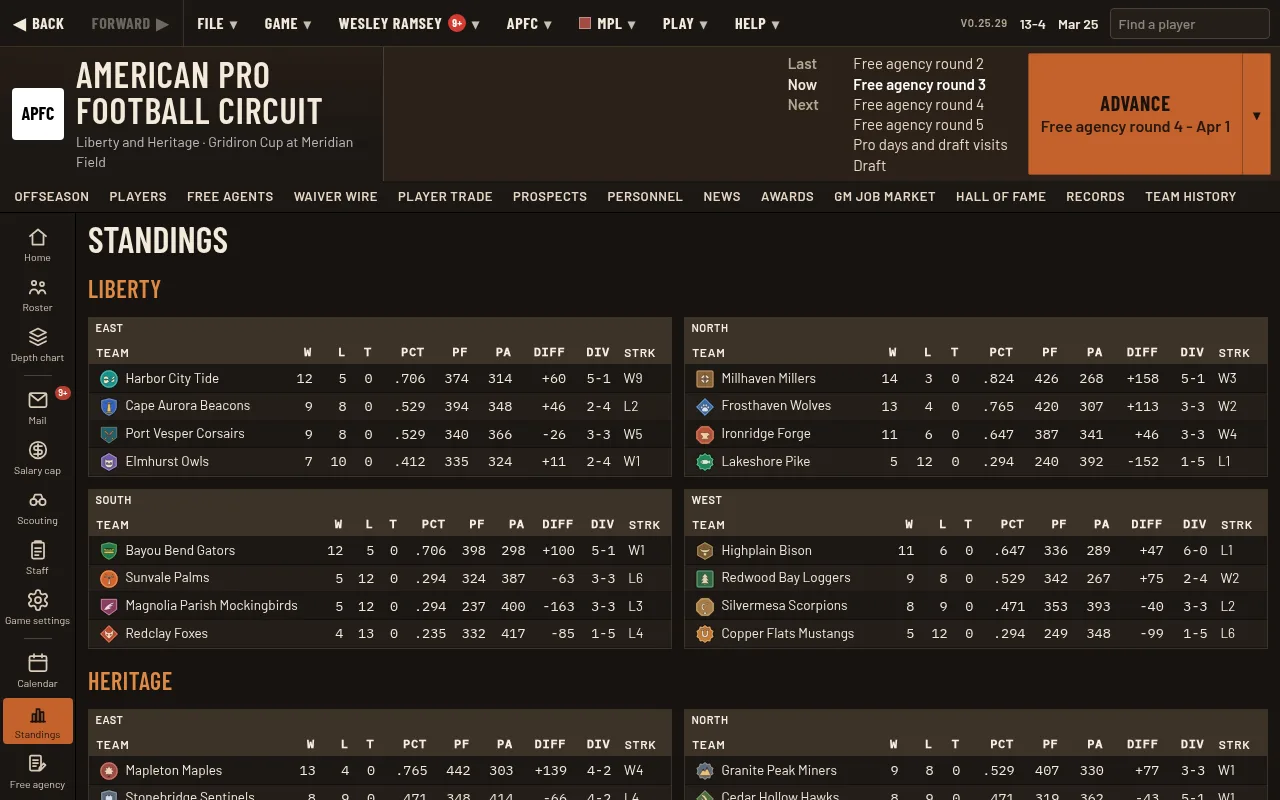This screenshot has width=1280, height=800.
Task: Open the Standings item in the sidebar
Action: coord(37,722)
